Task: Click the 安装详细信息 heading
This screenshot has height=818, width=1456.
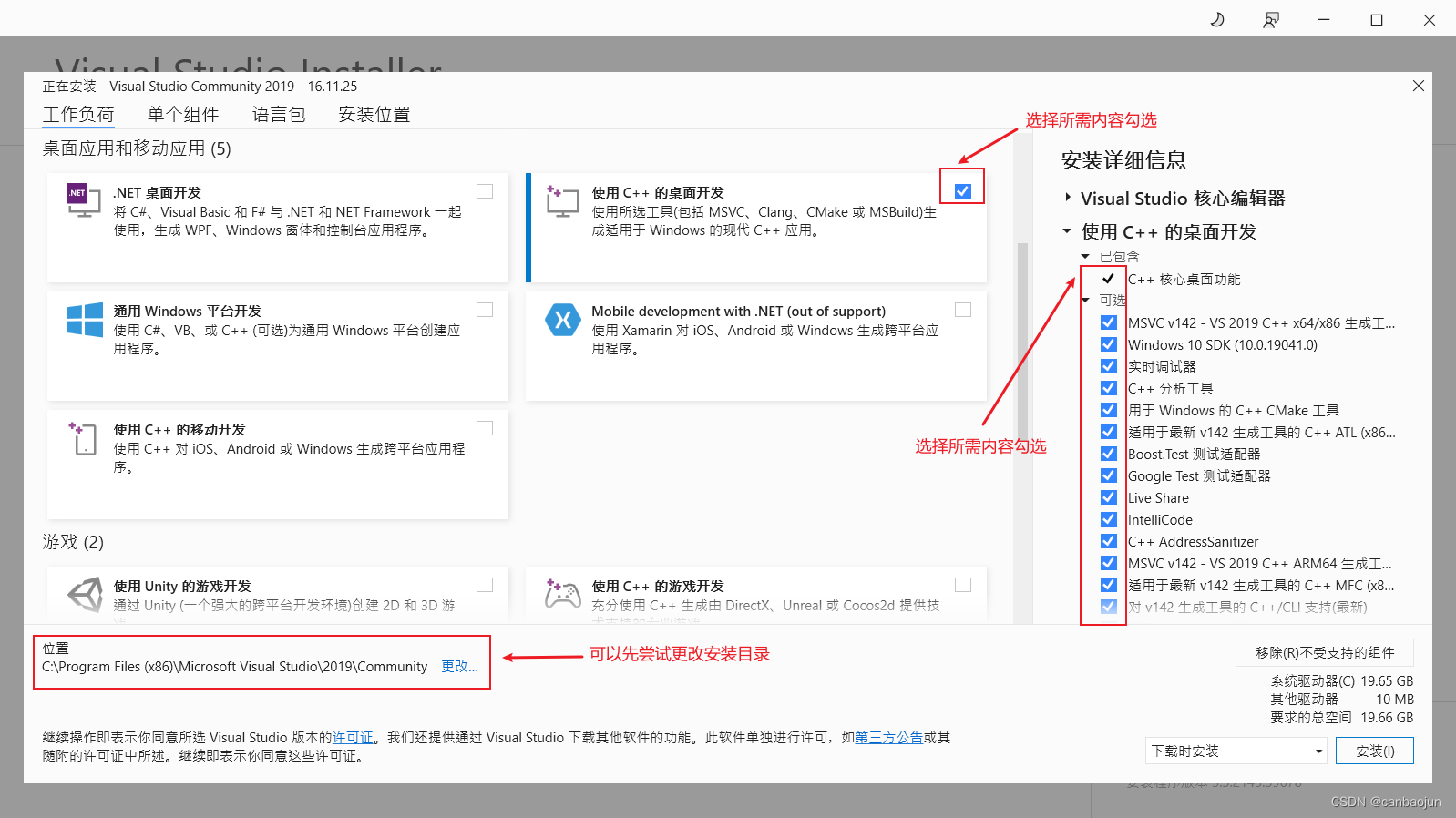Action: (x=1123, y=160)
